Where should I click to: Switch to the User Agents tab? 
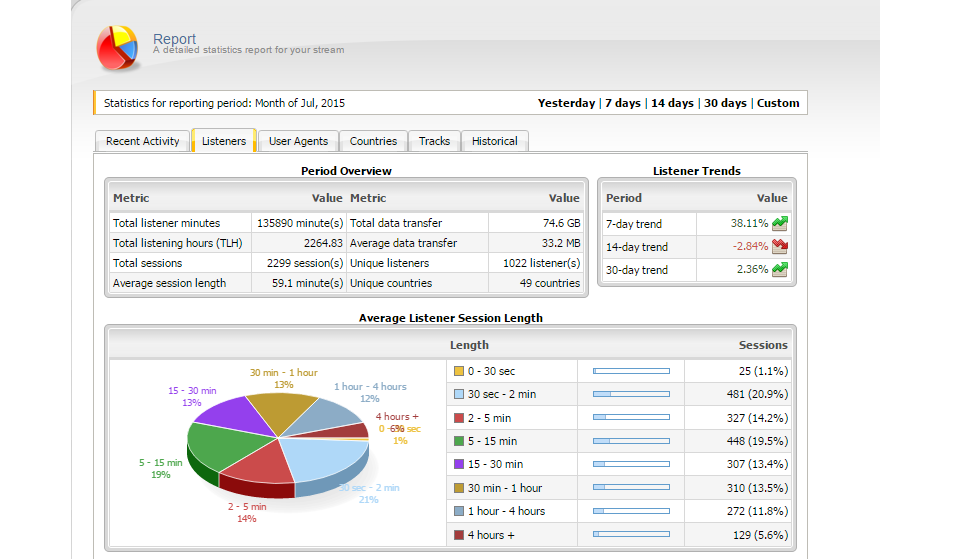click(x=298, y=141)
